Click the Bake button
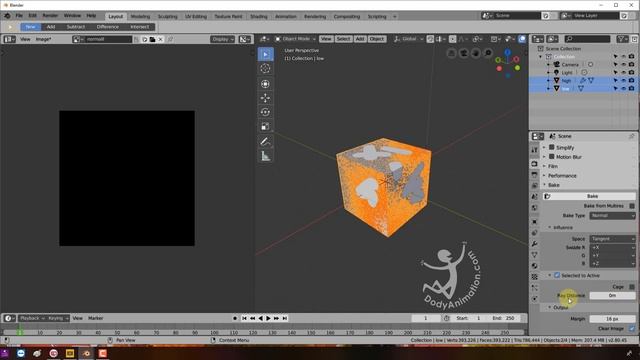 click(589, 196)
